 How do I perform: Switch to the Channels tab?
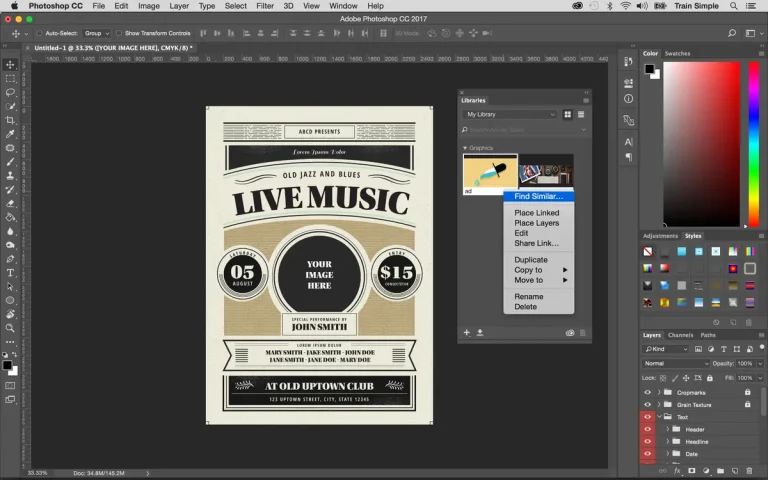(x=680, y=335)
